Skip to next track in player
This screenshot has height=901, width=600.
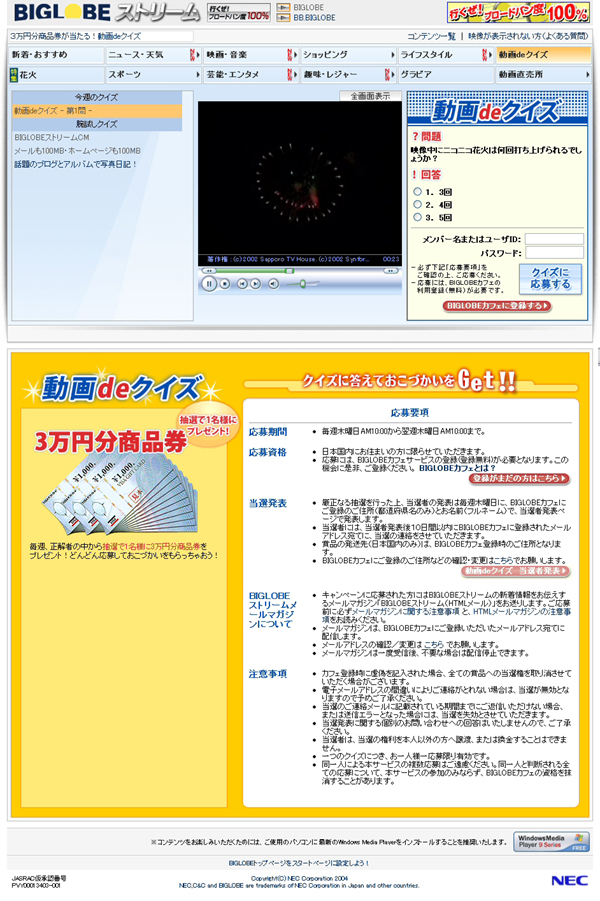pos(255,284)
